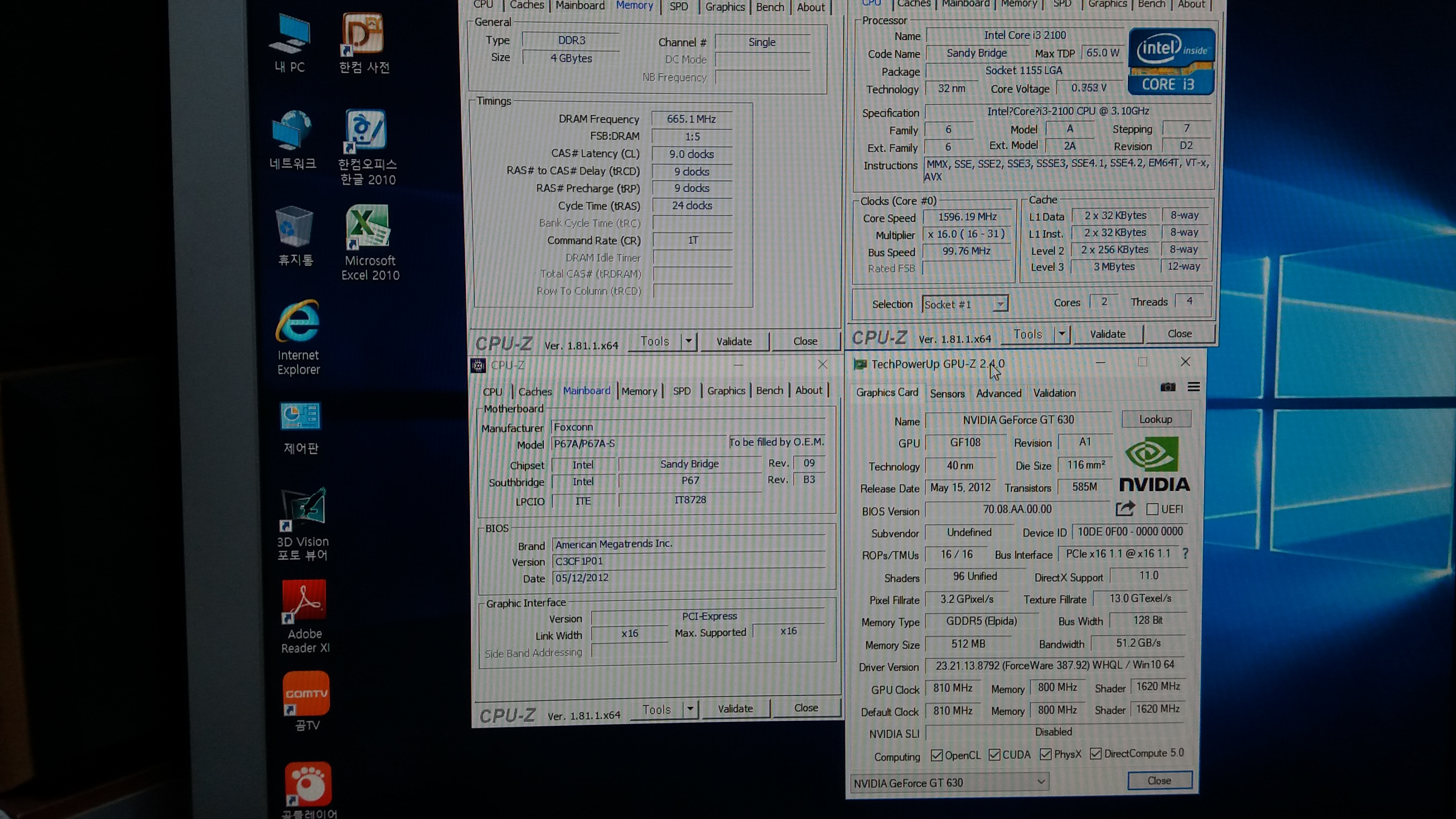Click the Bus Interface question mark
This screenshot has width=1456, height=819.
coord(1185,553)
